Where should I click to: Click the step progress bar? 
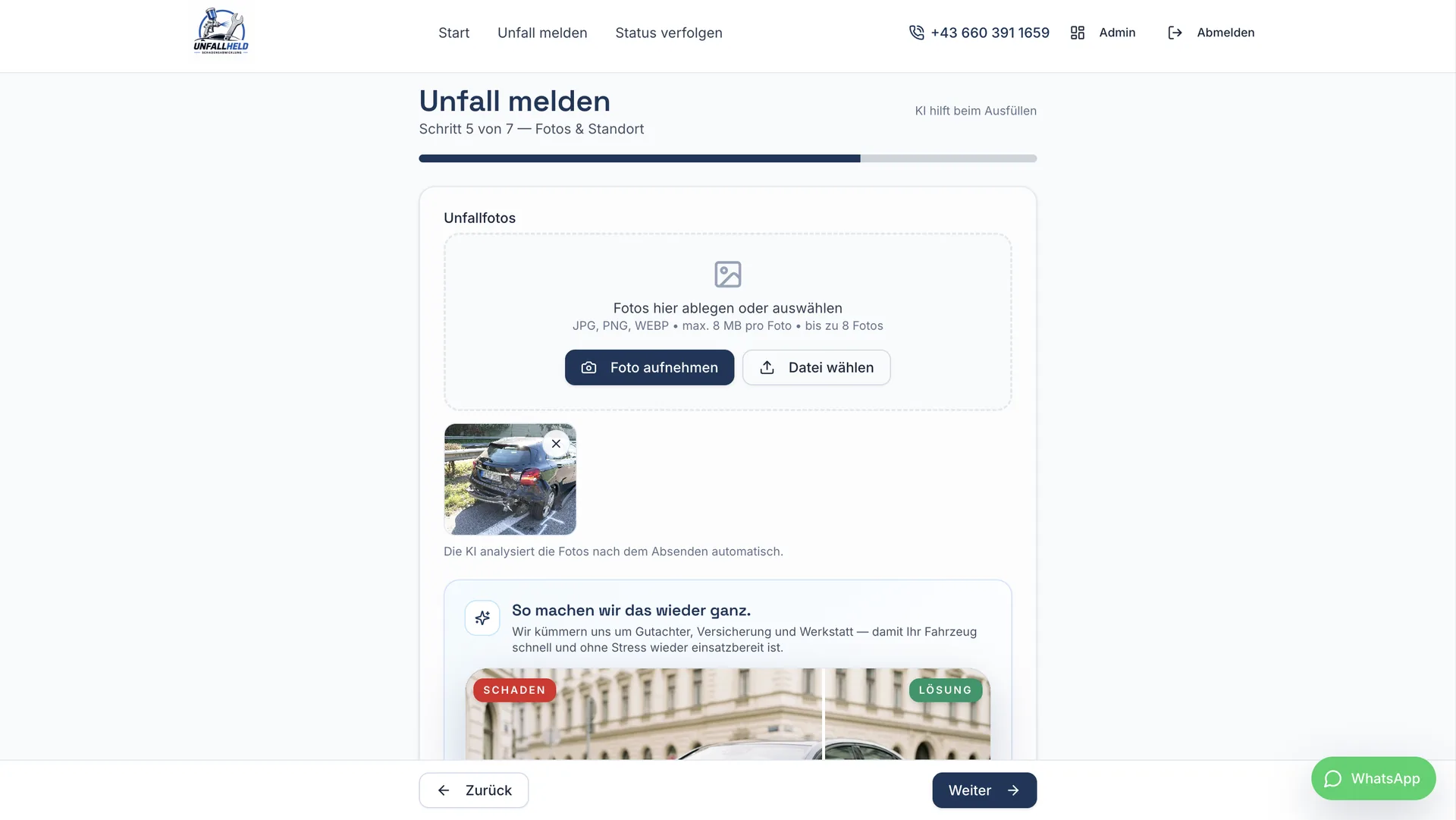coord(728,159)
